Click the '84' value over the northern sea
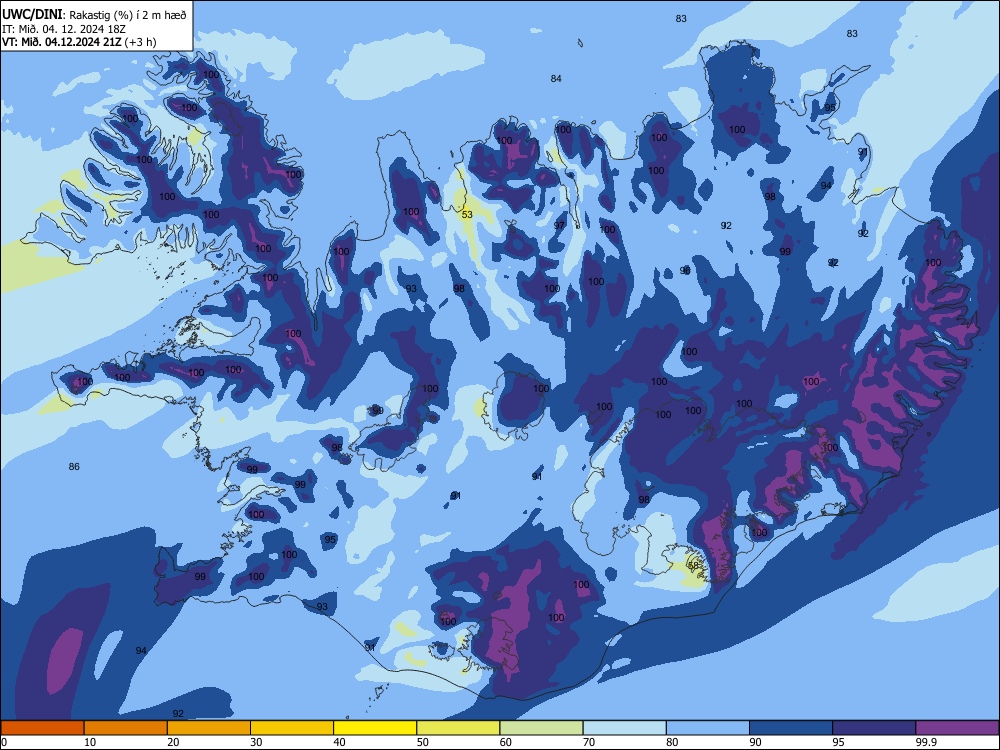Screen dimensions: 1000x750 (x=556, y=78)
